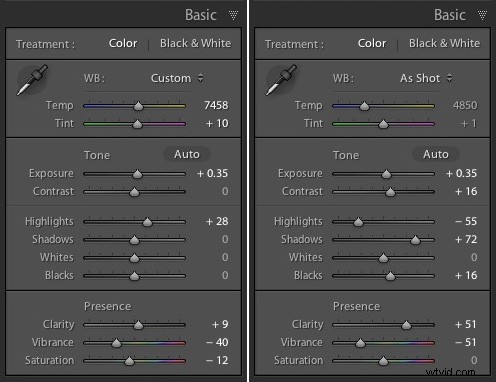Click the Temp slider handle at 4850
The width and height of the screenshot is (496, 382).
coord(364,106)
